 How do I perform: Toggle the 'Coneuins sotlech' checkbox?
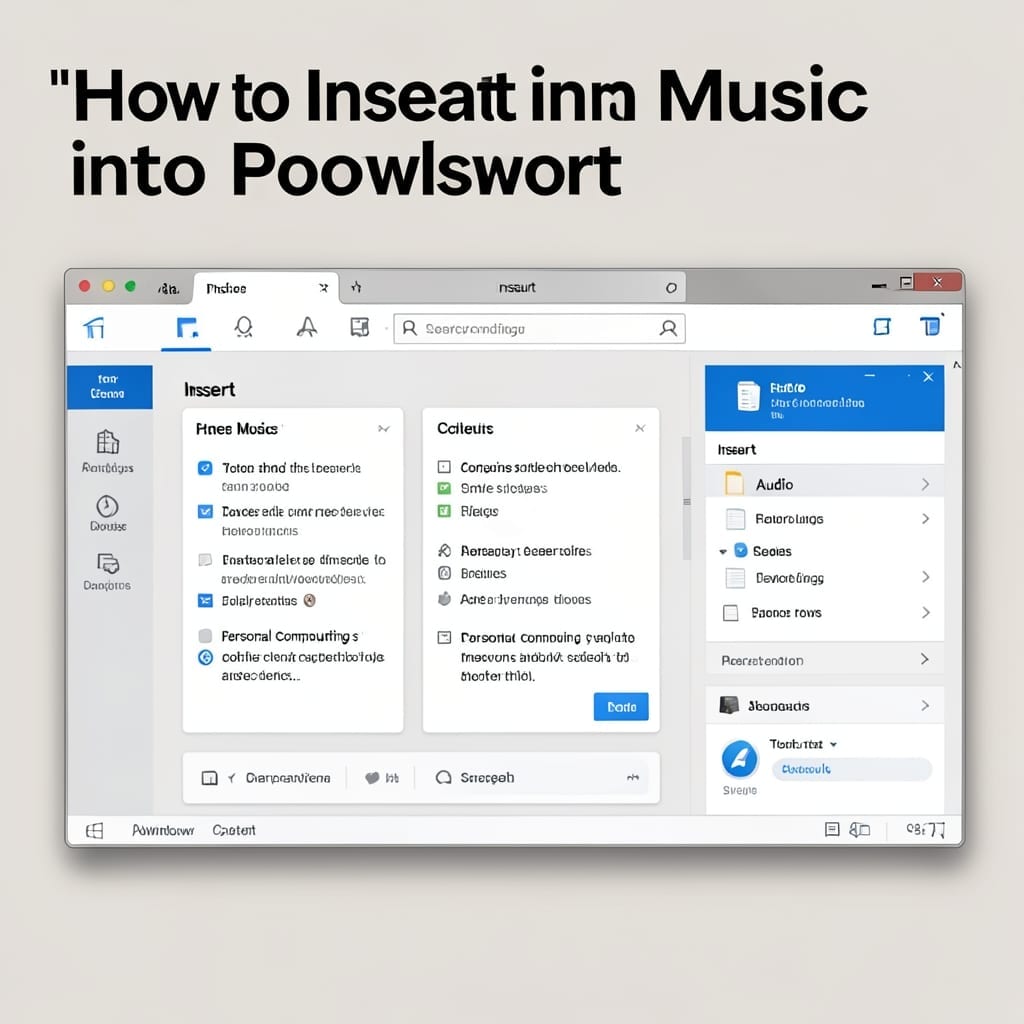444,467
